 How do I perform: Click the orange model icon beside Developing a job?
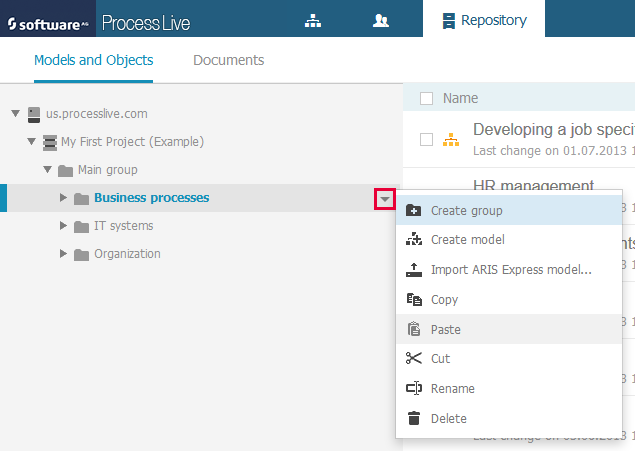451,140
